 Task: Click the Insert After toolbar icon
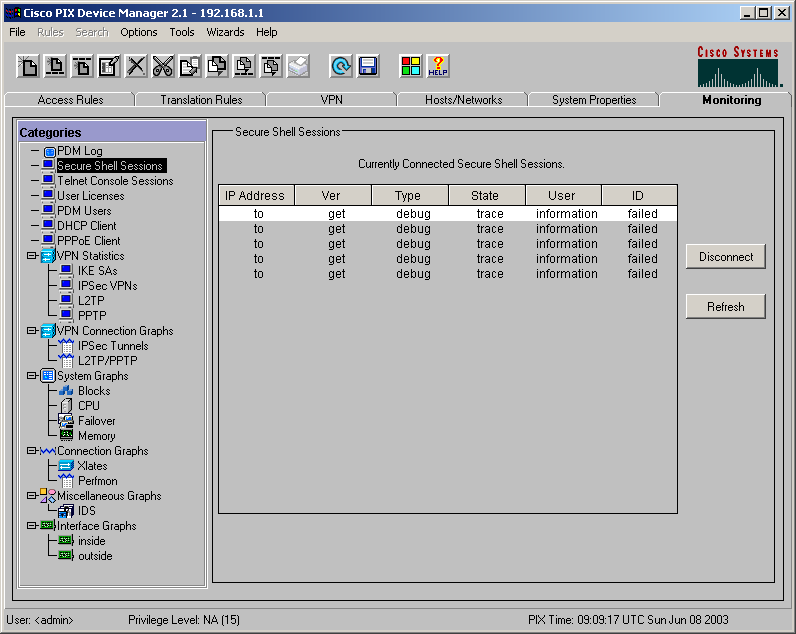click(82, 66)
